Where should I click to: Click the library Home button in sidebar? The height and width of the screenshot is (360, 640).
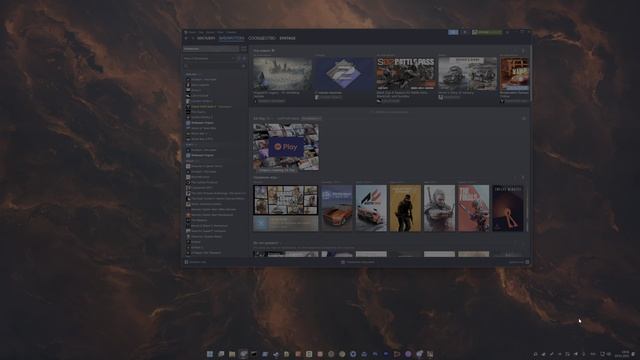[x=211, y=49]
